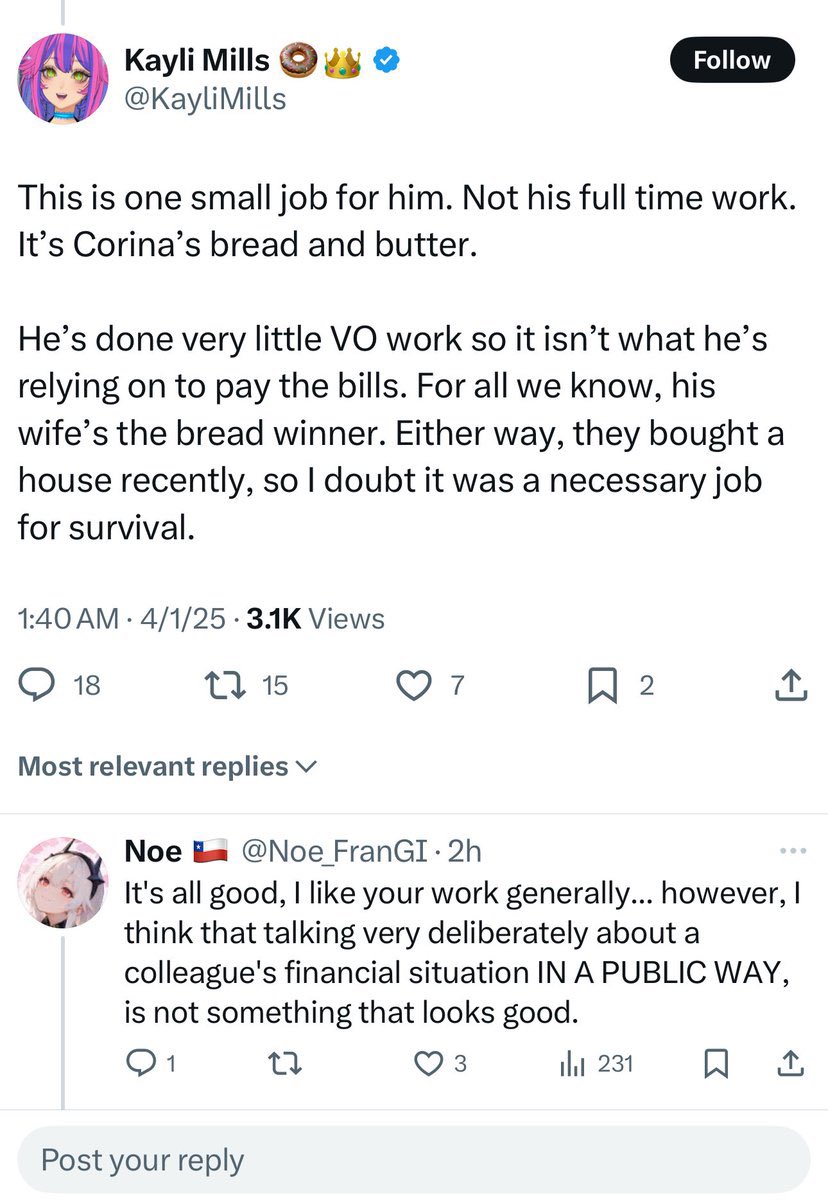Like Kayli Mills' main post
The height and width of the screenshot is (1200, 828).
click(431, 685)
